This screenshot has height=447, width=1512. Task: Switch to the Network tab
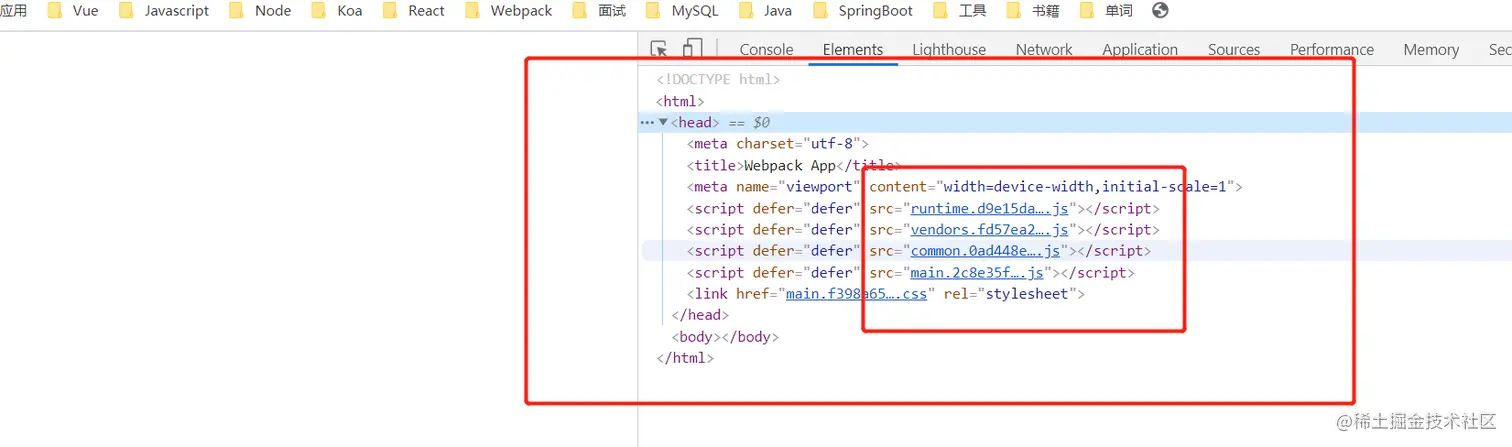(1044, 49)
